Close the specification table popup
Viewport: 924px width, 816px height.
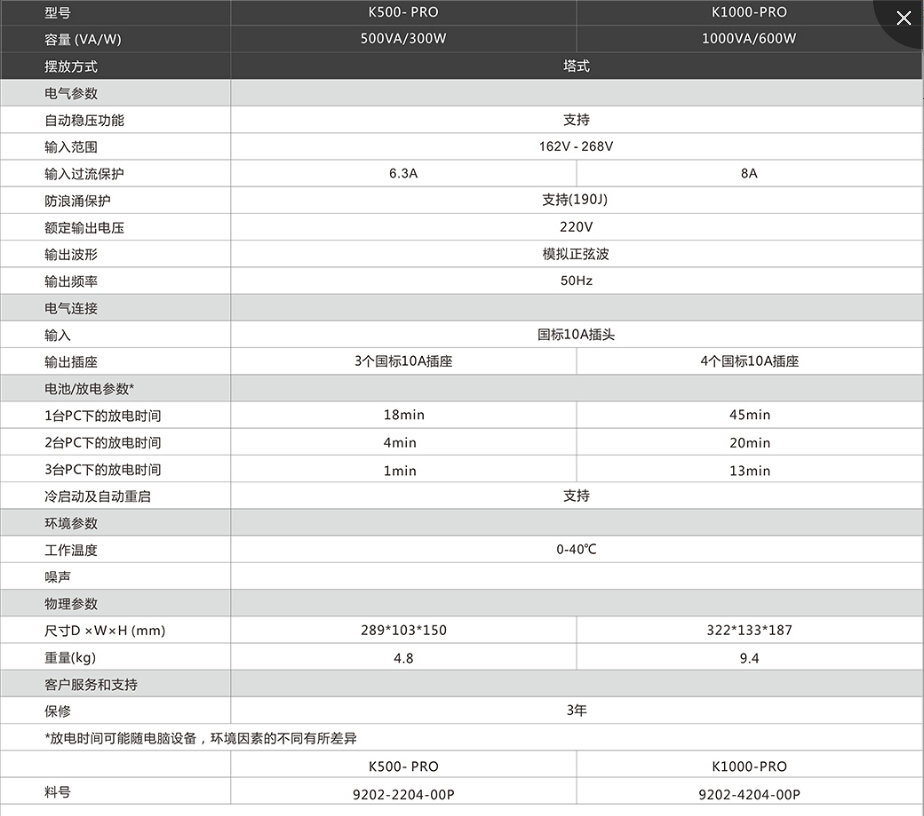tap(903, 18)
